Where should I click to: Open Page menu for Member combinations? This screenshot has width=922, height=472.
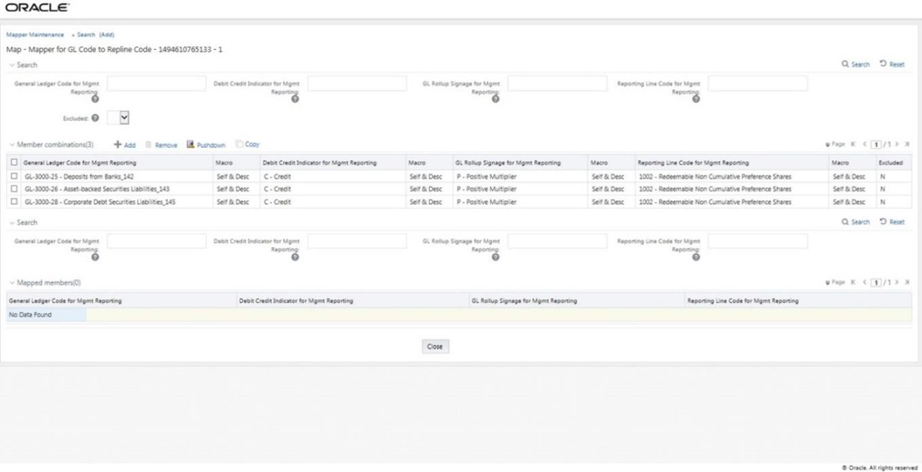click(x=835, y=144)
